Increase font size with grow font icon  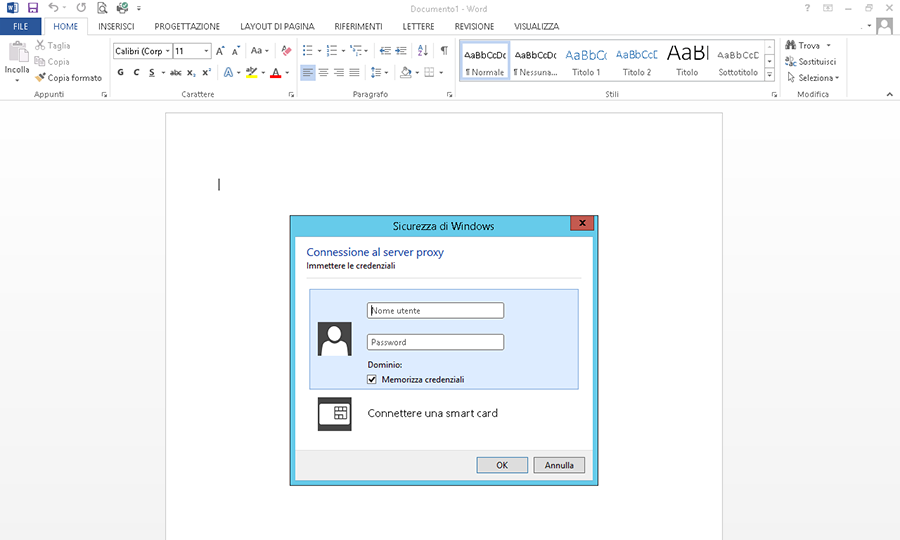(220, 51)
